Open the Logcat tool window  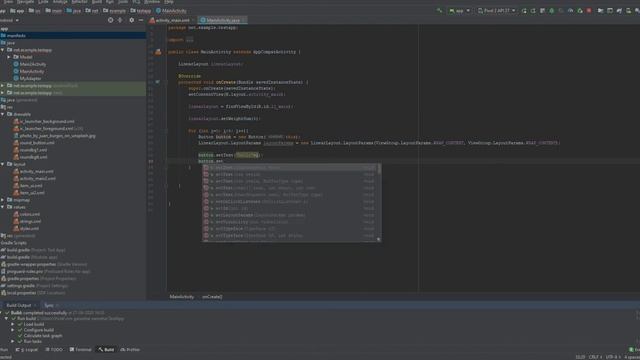(x=27, y=349)
